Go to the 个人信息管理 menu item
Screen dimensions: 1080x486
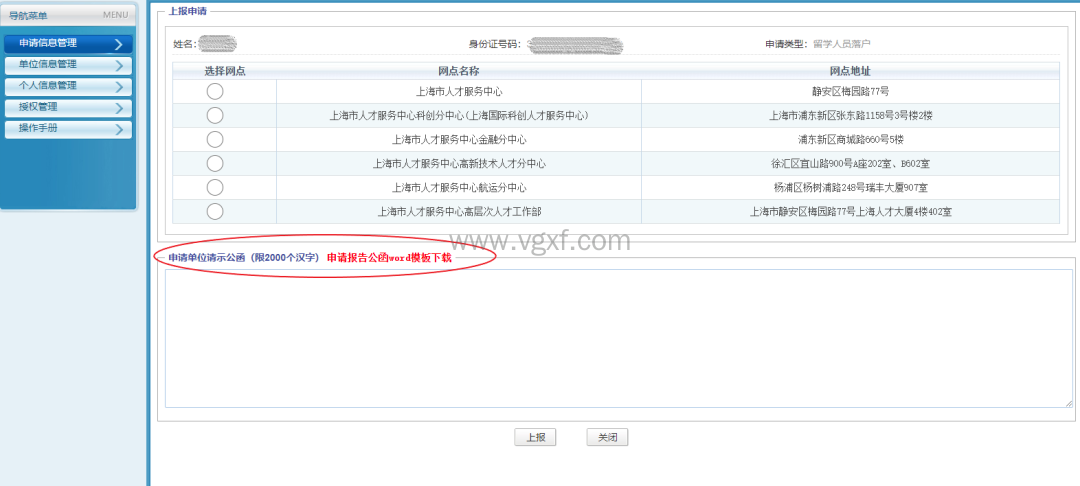pos(48,86)
